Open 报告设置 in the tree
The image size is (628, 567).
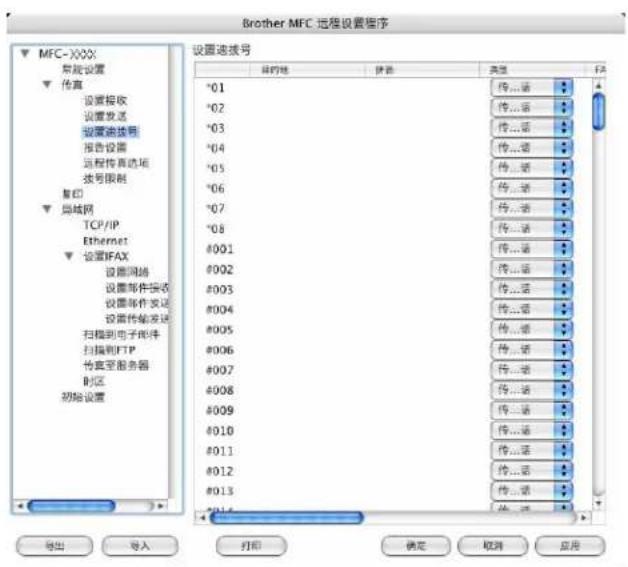click(105, 147)
